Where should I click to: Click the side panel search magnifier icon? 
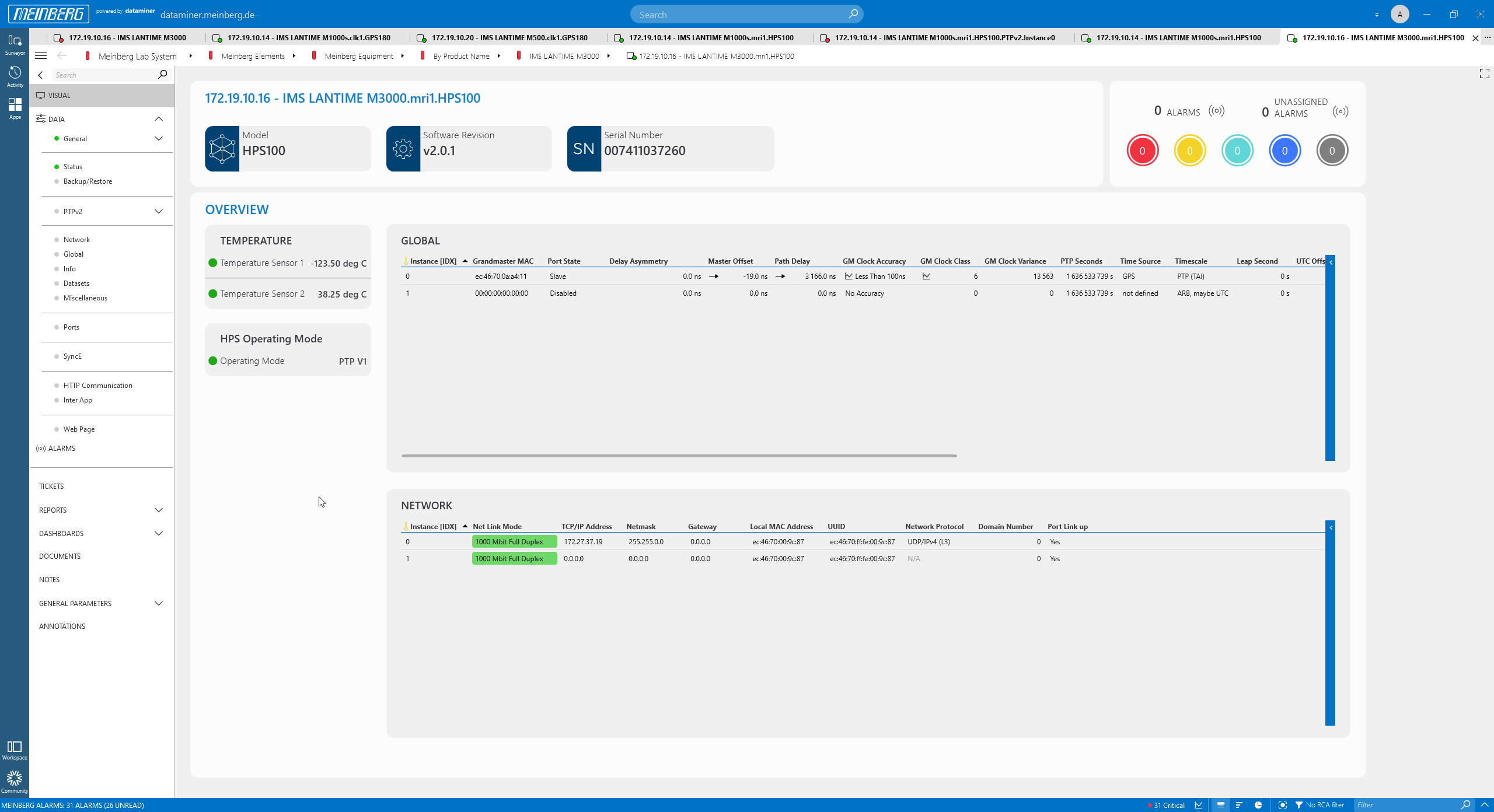[x=162, y=75]
